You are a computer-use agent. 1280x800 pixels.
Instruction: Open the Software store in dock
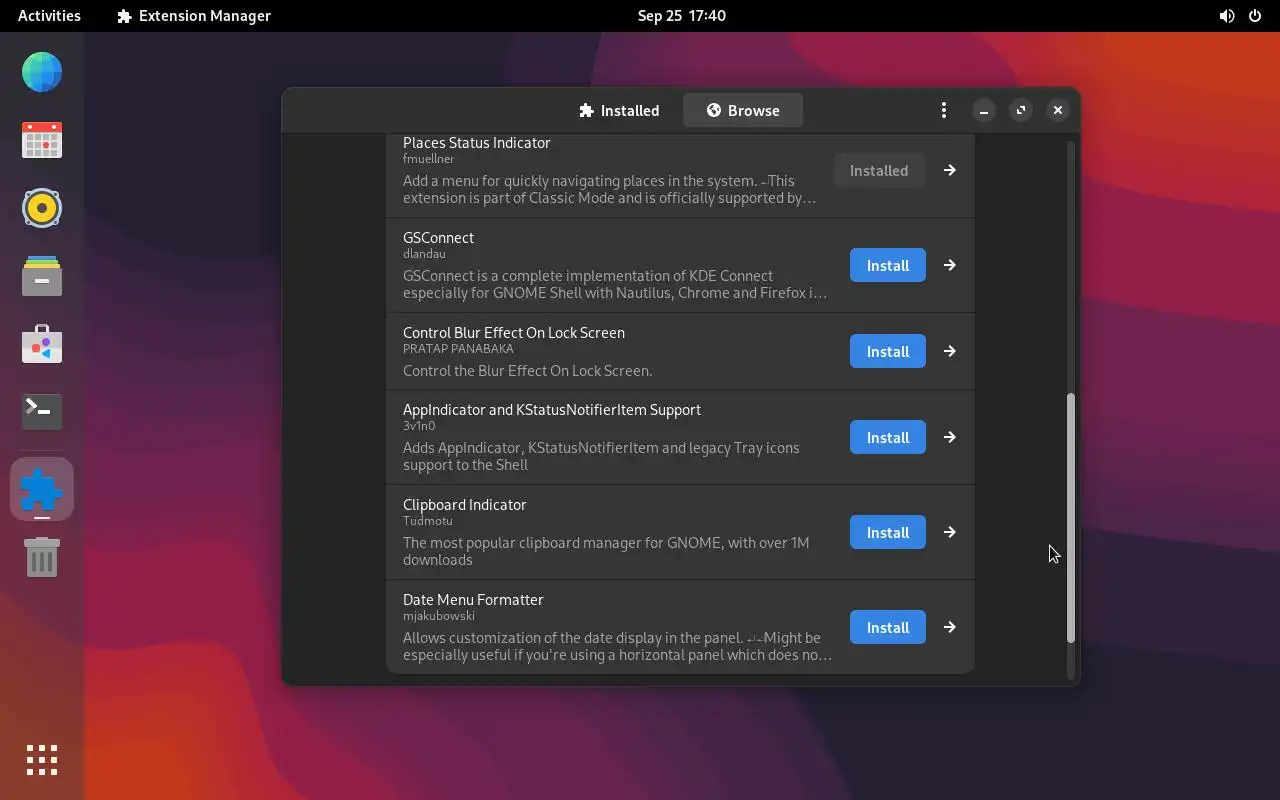coord(42,344)
